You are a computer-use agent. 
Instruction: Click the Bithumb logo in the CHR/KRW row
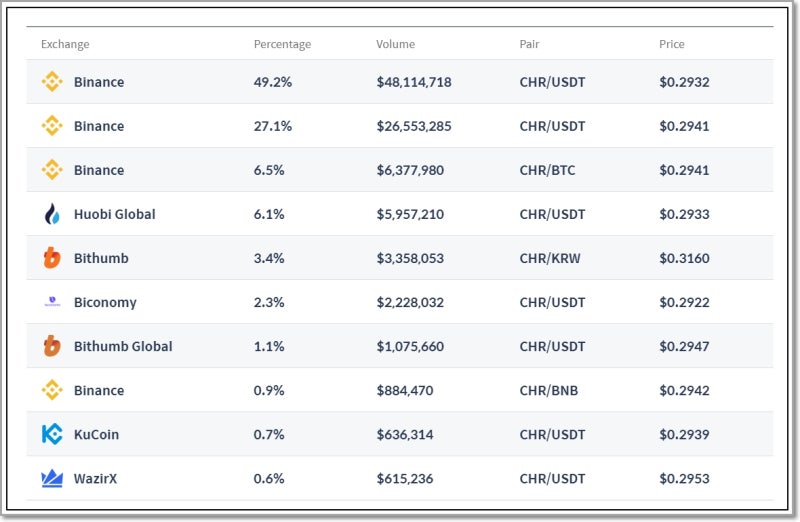pos(52,258)
